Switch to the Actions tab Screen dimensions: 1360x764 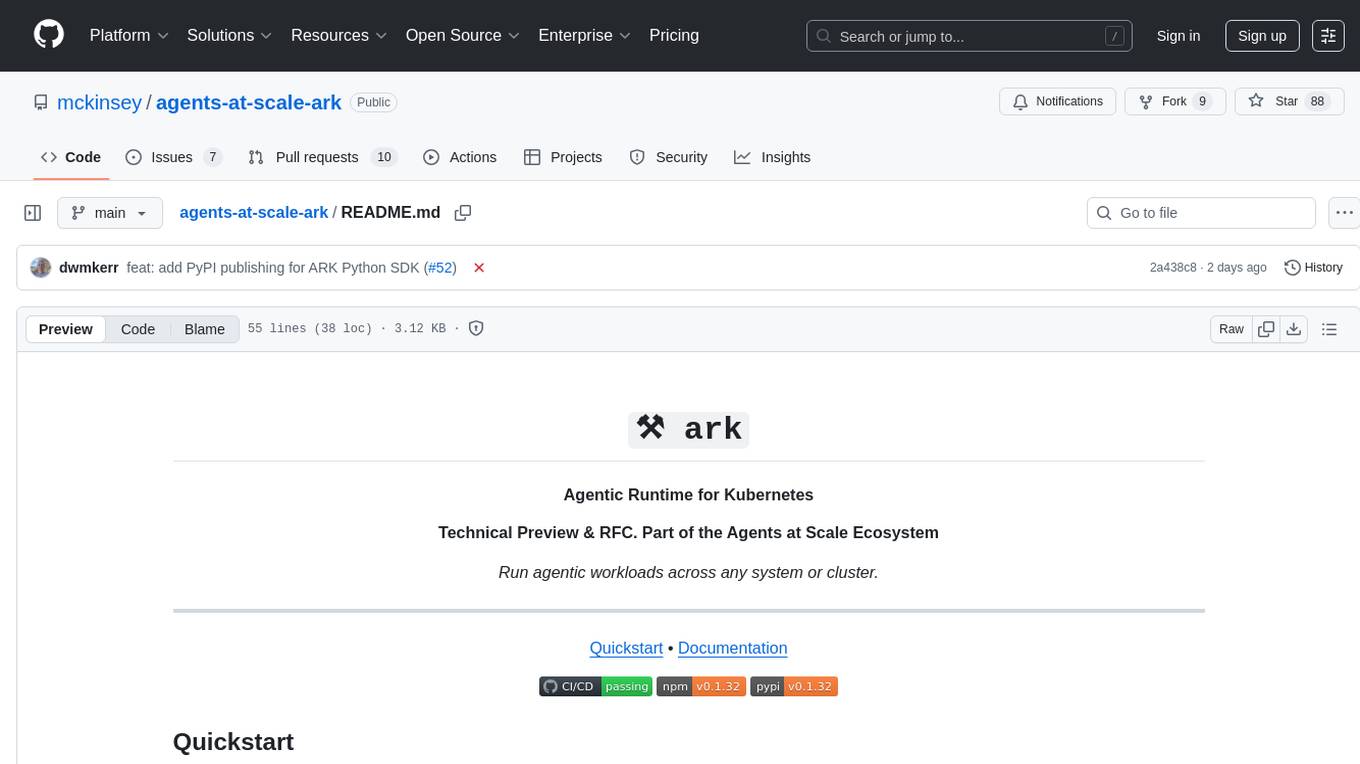tap(460, 157)
